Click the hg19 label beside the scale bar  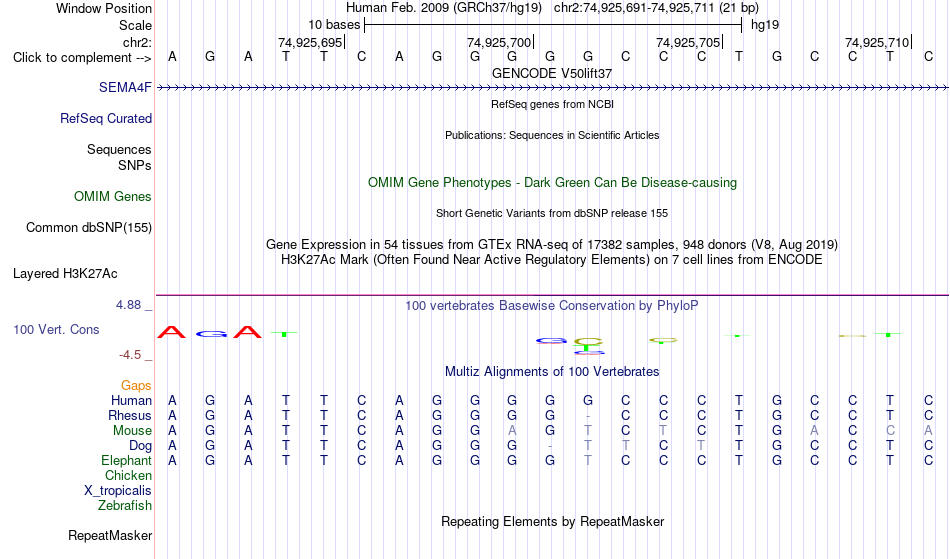(765, 25)
